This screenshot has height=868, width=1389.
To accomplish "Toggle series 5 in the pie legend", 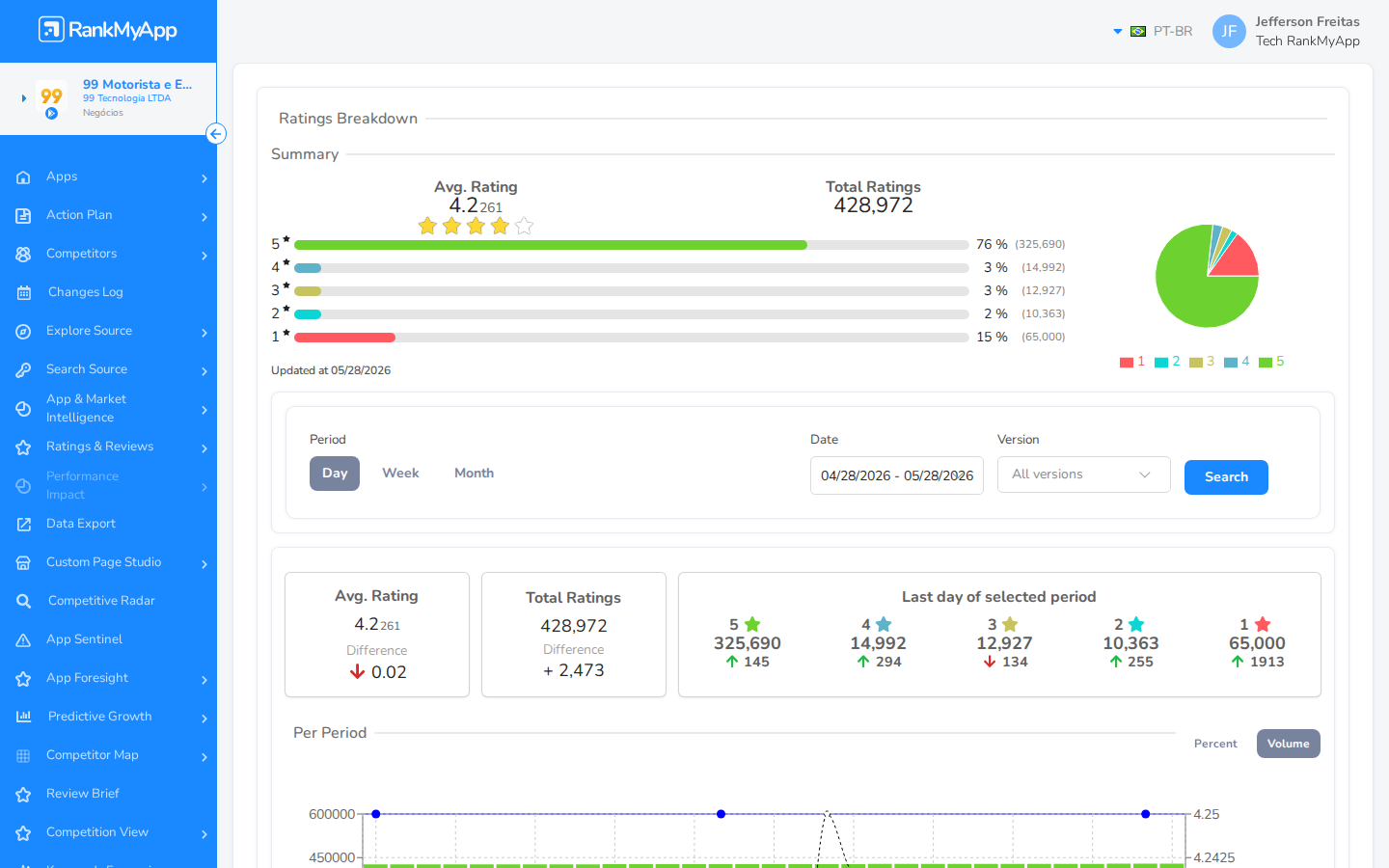I will point(1271,362).
